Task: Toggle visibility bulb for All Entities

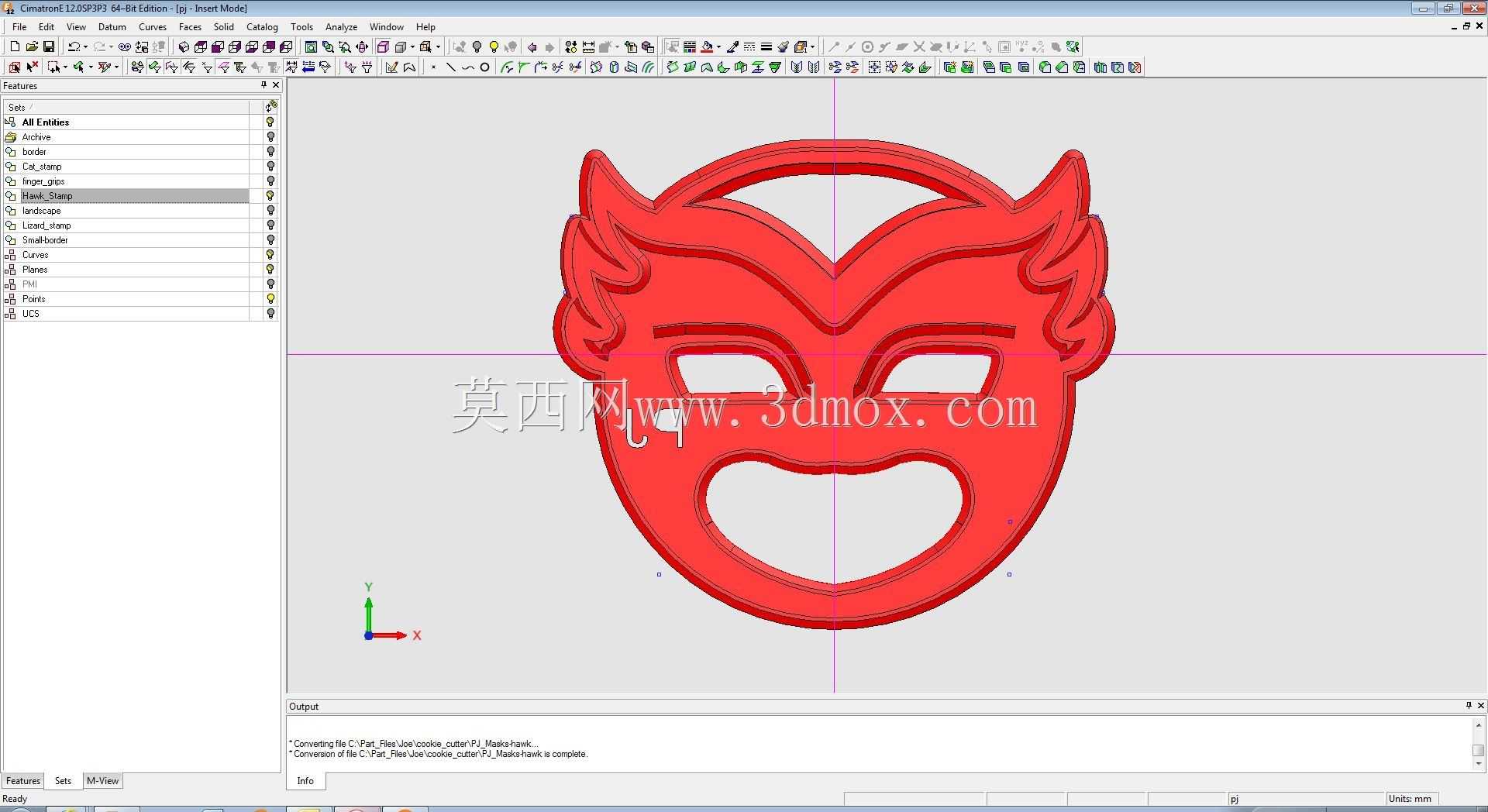Action: [x=270, y=122]
